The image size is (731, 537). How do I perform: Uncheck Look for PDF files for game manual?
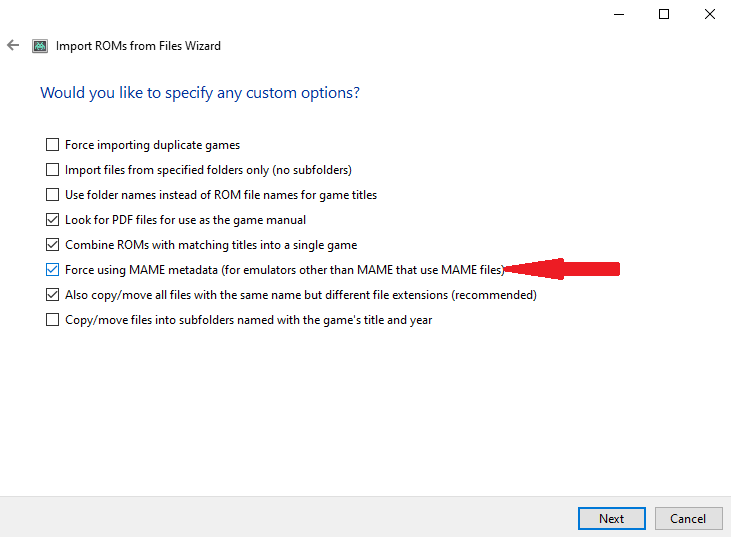click(52, 220)
